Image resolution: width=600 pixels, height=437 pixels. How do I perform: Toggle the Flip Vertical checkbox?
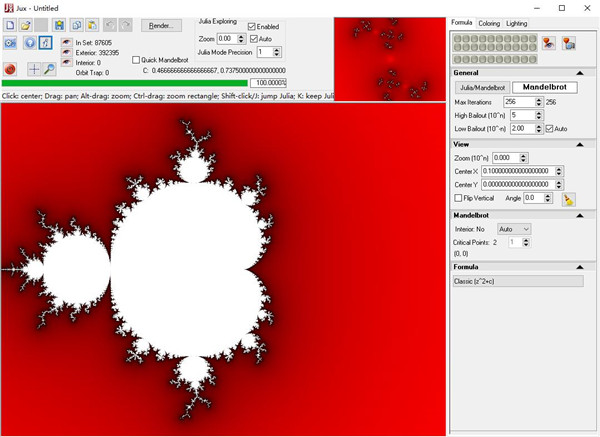(459, 198)
